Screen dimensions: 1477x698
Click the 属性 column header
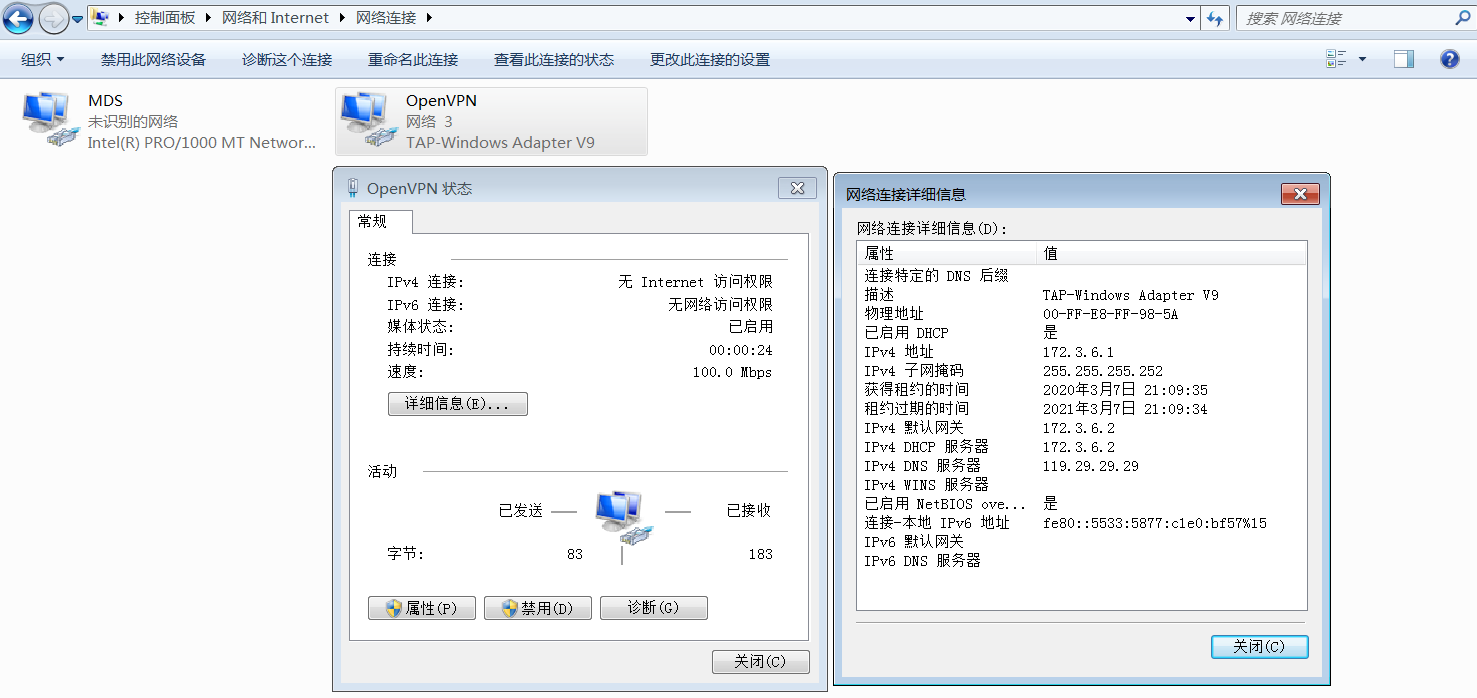tap(947, 254)
